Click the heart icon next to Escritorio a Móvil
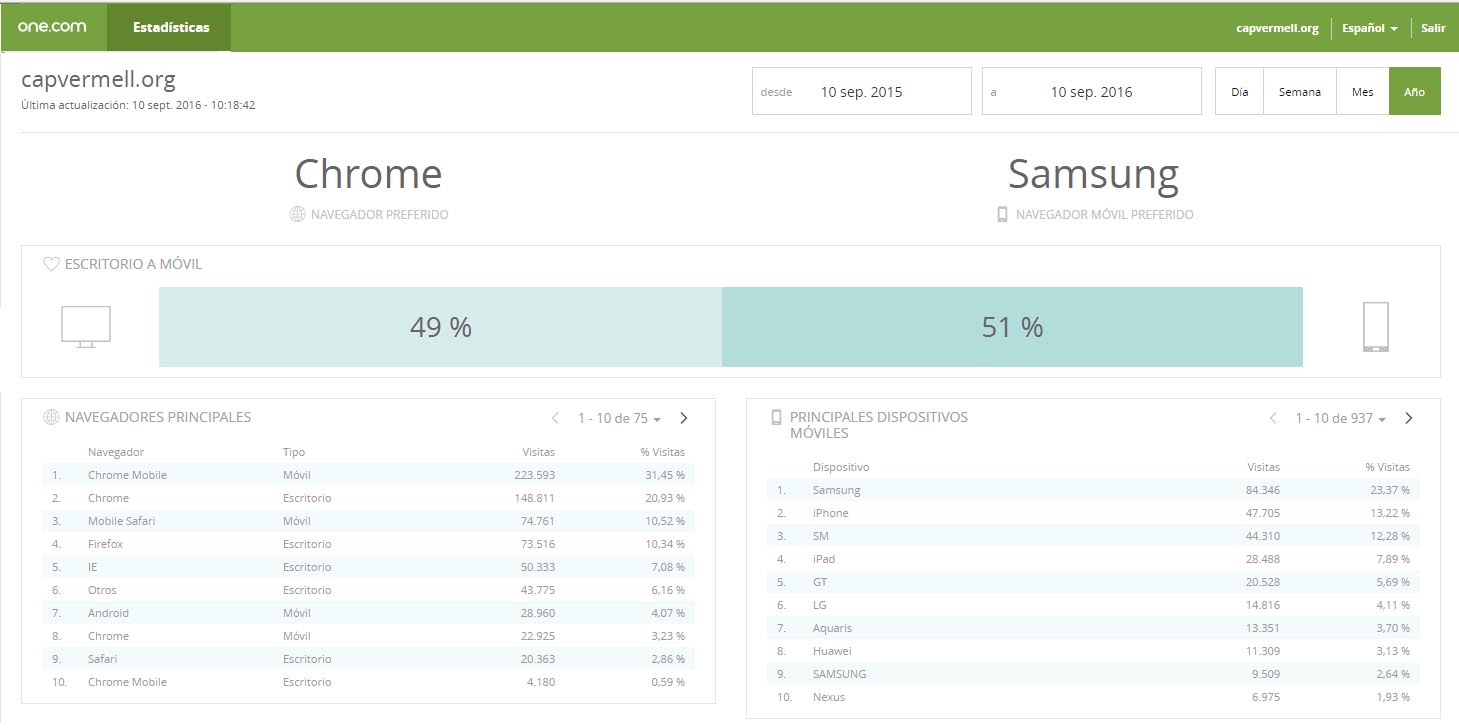This screenshot has width=1459, height=728. [52, 264]
